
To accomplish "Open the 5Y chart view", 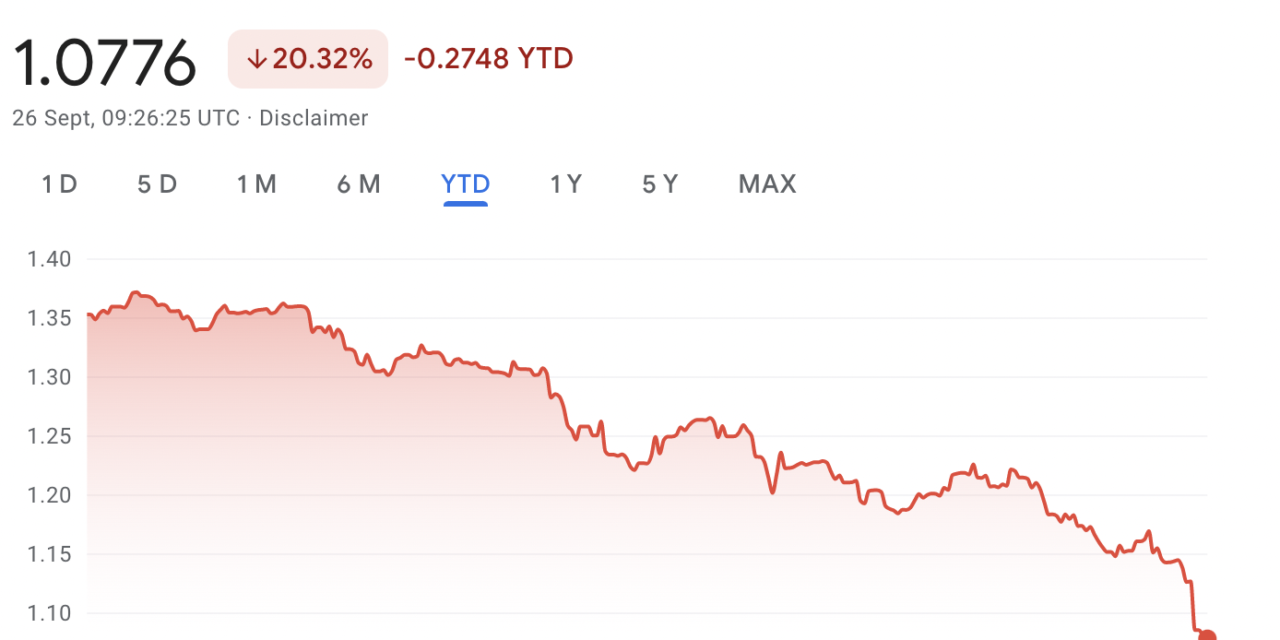I will point(660,184).
